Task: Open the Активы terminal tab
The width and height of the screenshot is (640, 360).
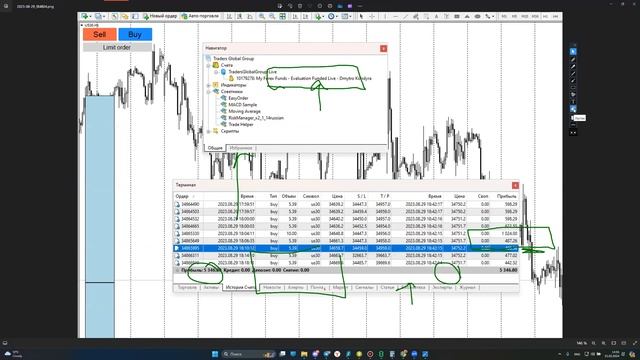Action: point(211,288)
